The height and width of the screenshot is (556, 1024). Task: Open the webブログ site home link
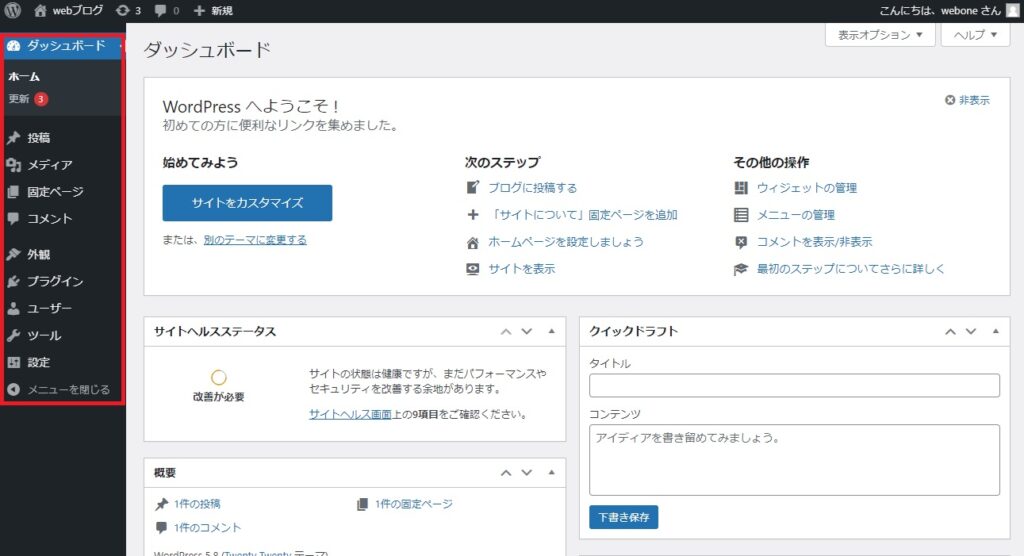click(x=69, y=10)
